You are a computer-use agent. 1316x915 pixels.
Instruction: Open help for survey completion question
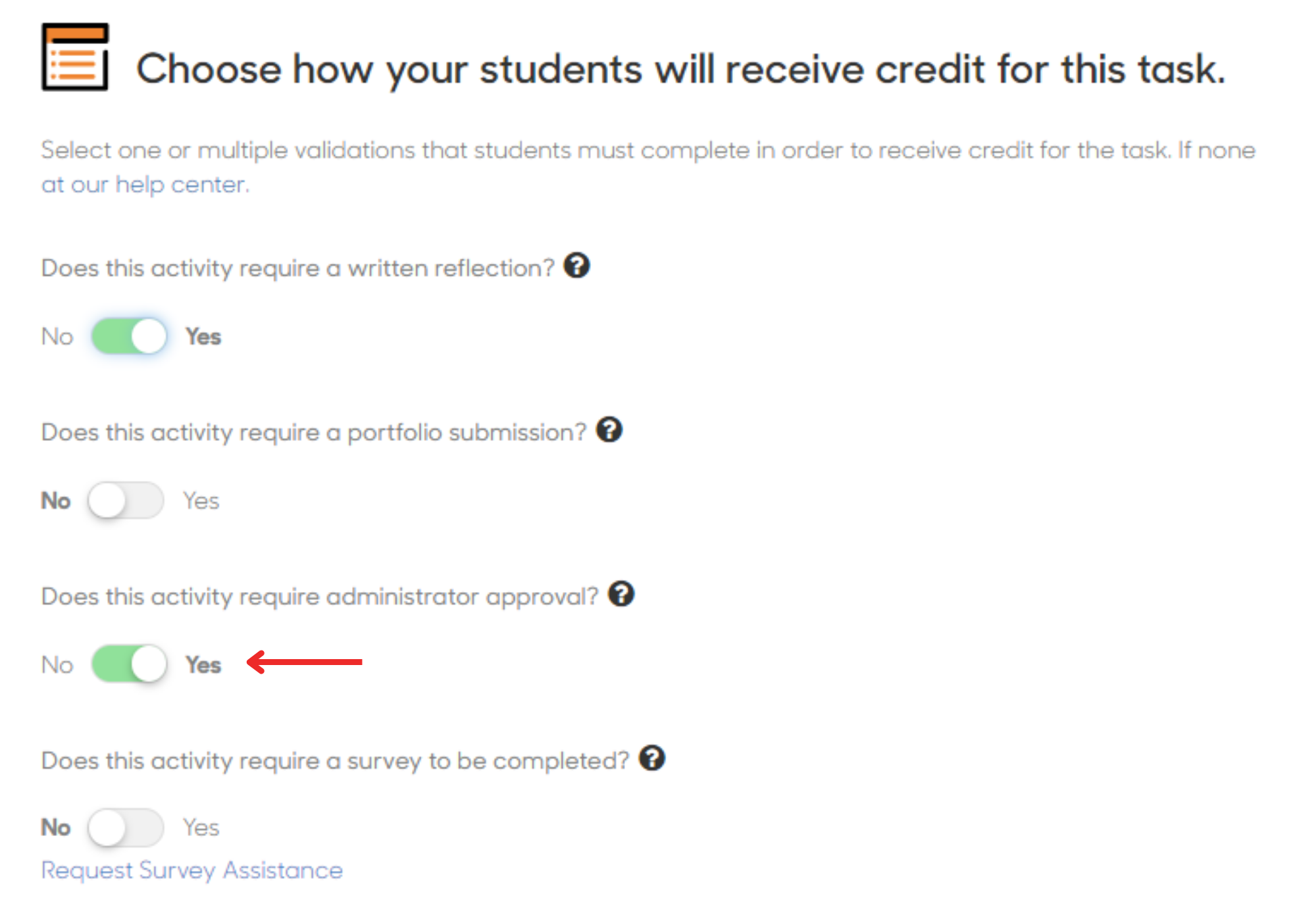[x=652, y=758]
